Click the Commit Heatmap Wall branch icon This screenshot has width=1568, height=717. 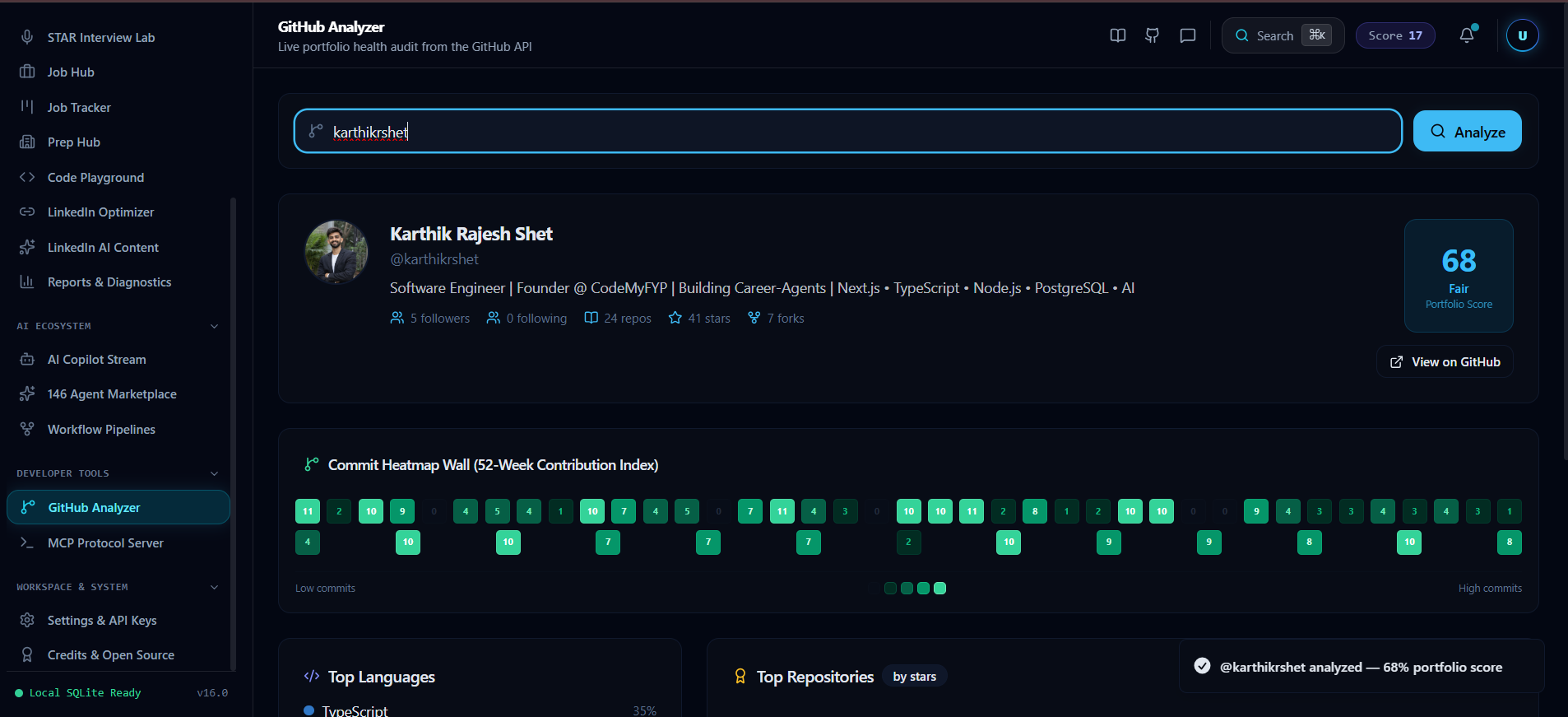312,464
